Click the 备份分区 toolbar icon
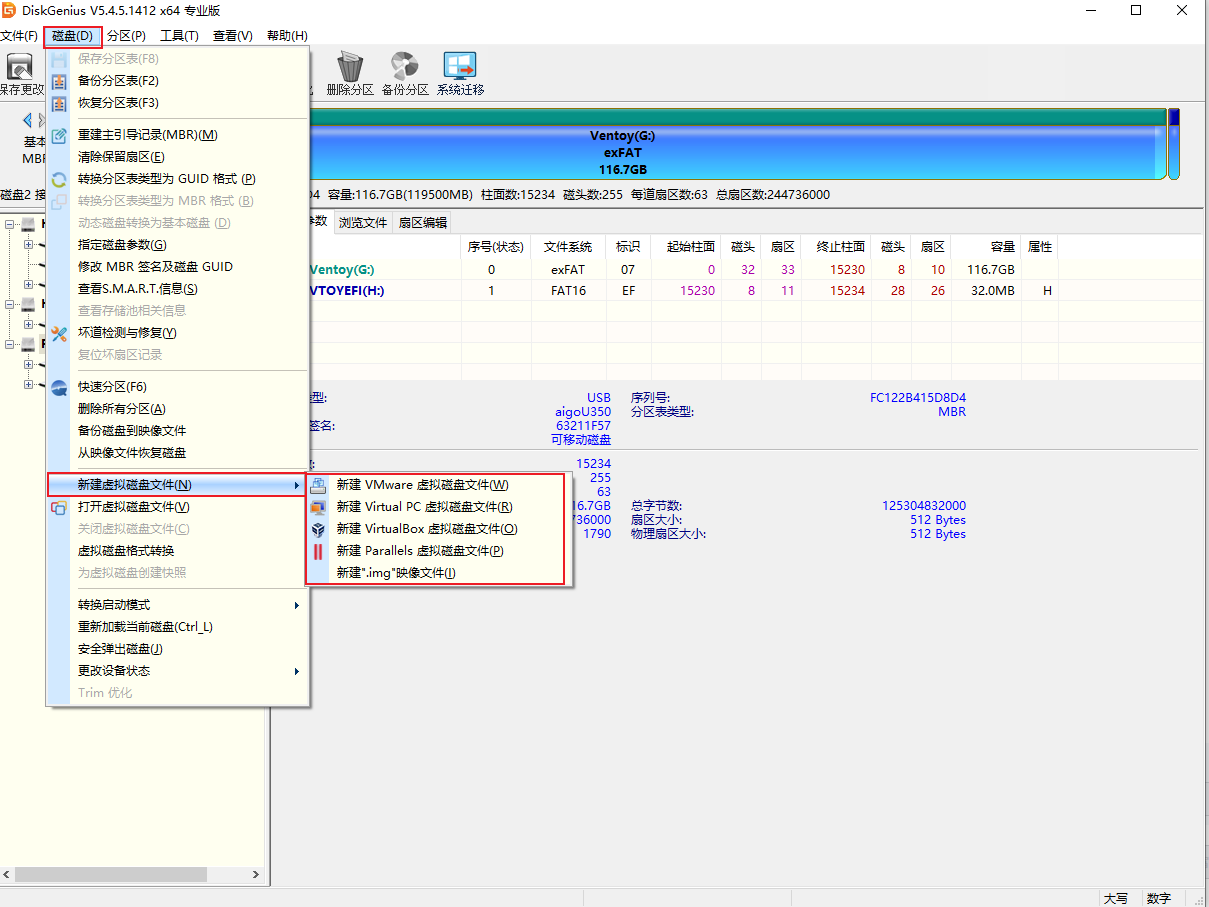This screenshot has width=1209, height=907. pos(405,67)
